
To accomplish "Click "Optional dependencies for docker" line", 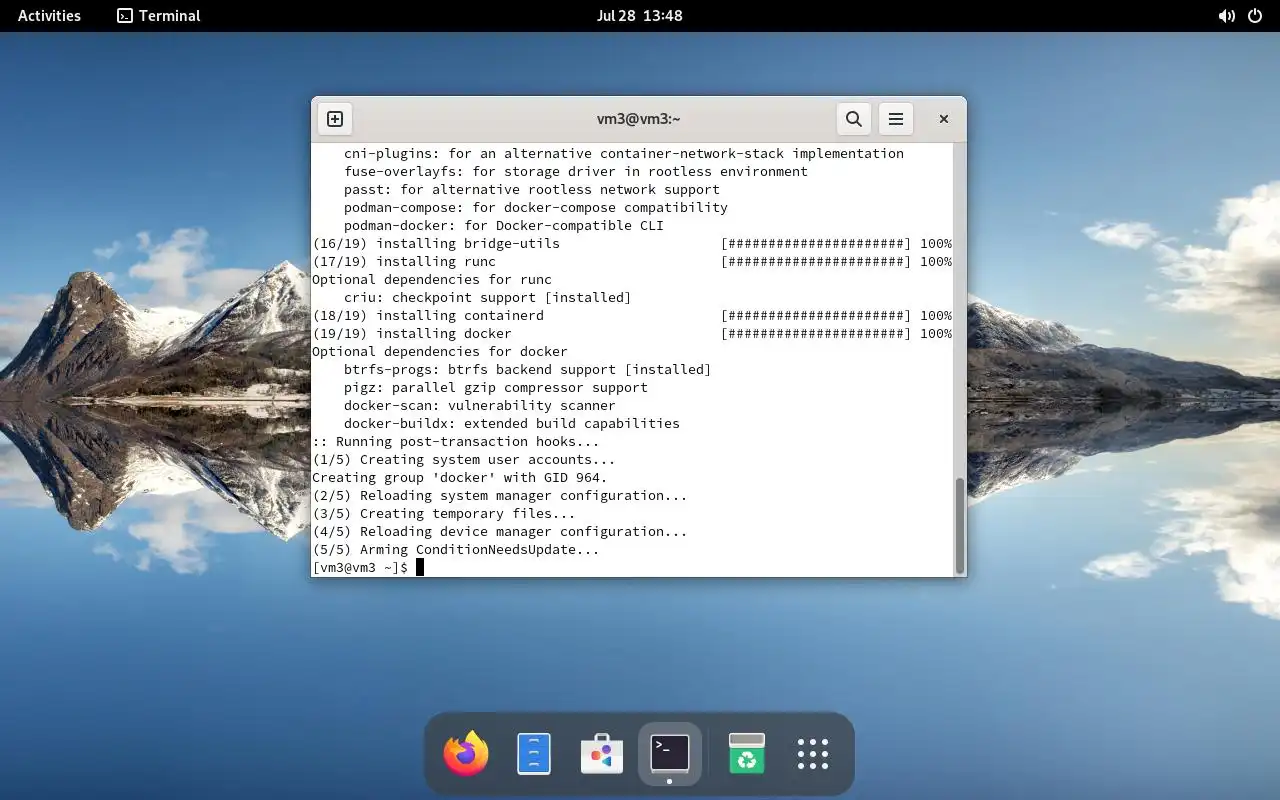I will [440, 352].
